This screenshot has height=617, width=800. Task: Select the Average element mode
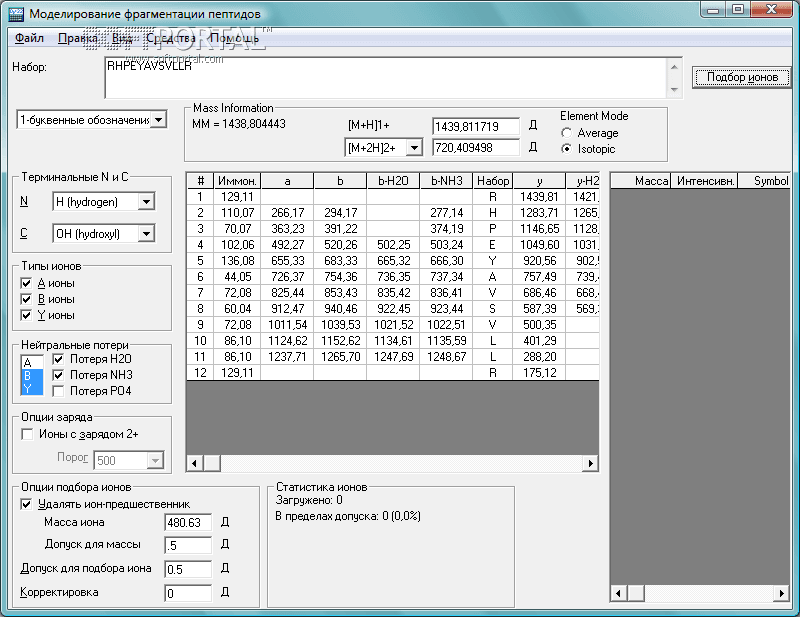[568, 133]
